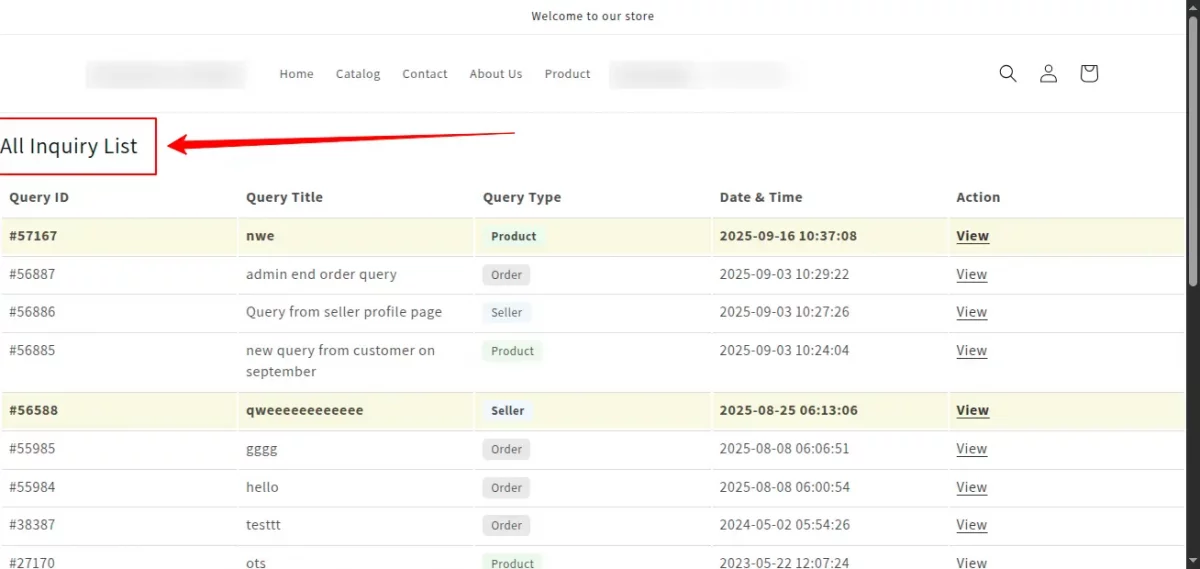Image resolution: width=1200 pixels, height=569 pixels.
Task: Click the Order badge on row #56887
Action: tap(506, 275)
